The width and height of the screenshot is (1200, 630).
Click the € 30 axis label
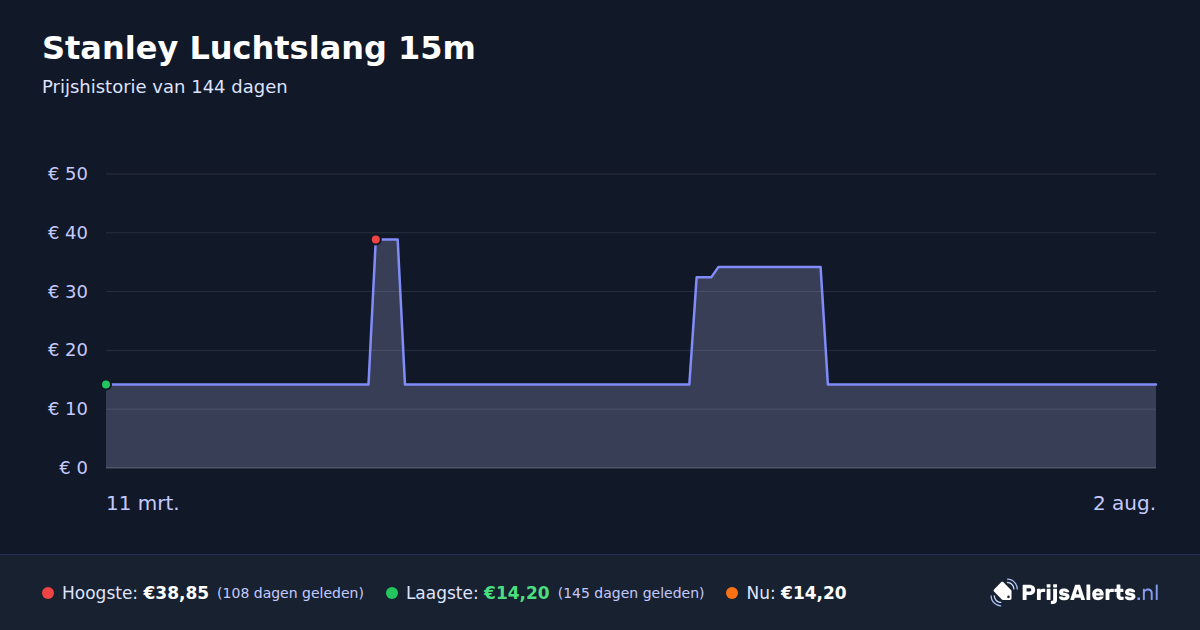coord(68,292)
